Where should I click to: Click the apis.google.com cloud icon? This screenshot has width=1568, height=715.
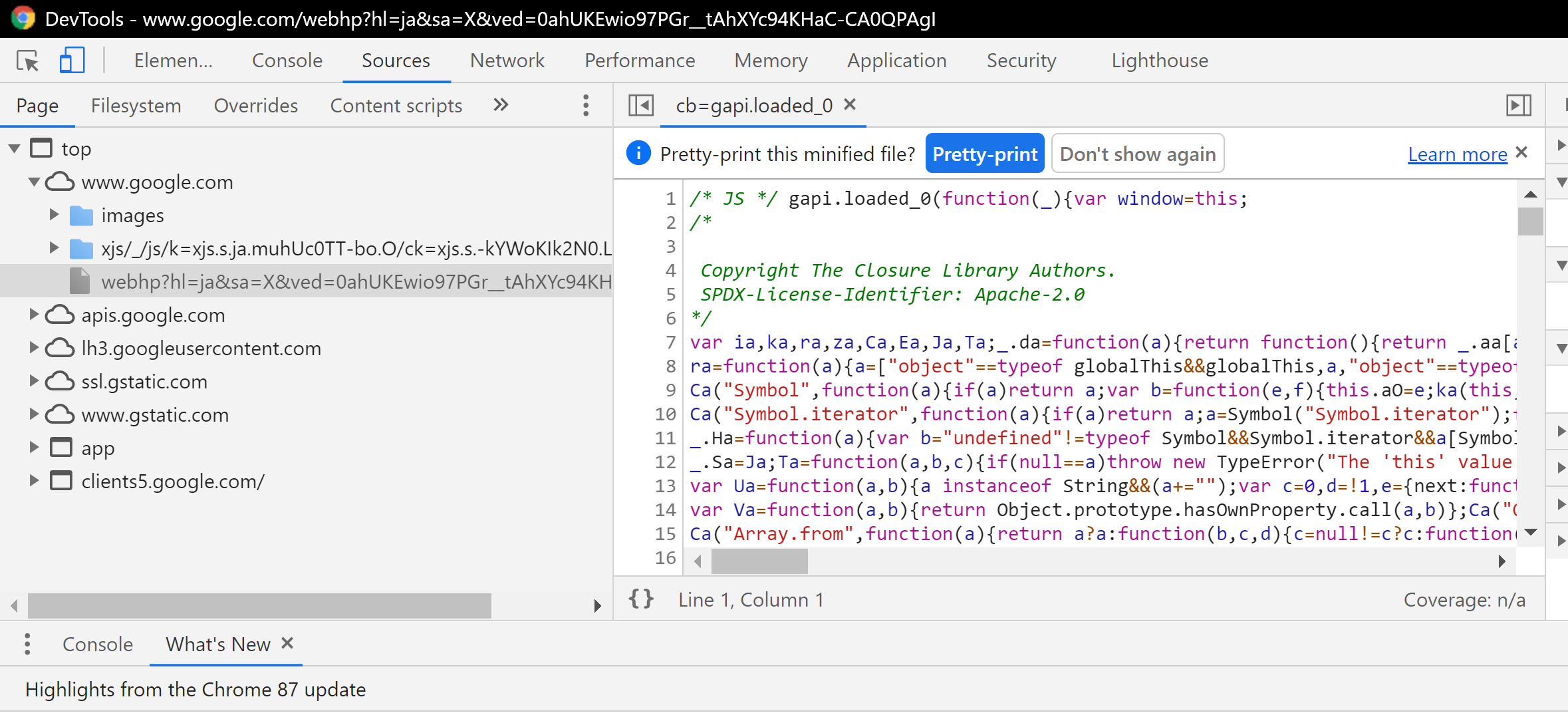(x=60, y=315)
